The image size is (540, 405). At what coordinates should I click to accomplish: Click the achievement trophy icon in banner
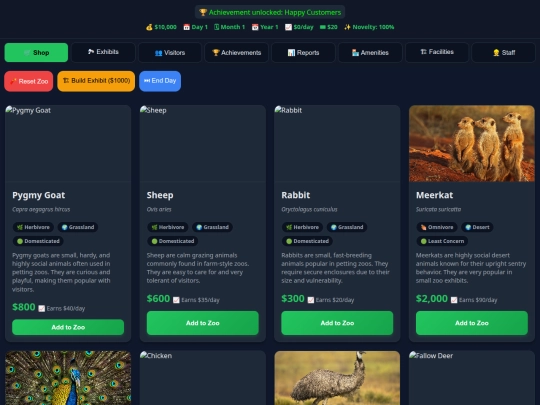pyautogui.click(x=203, y=12)
